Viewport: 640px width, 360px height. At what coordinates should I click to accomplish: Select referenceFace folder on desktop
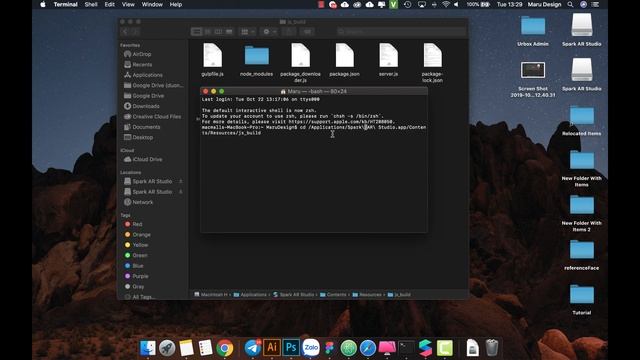pyautogui.click(x=582, y=255)
